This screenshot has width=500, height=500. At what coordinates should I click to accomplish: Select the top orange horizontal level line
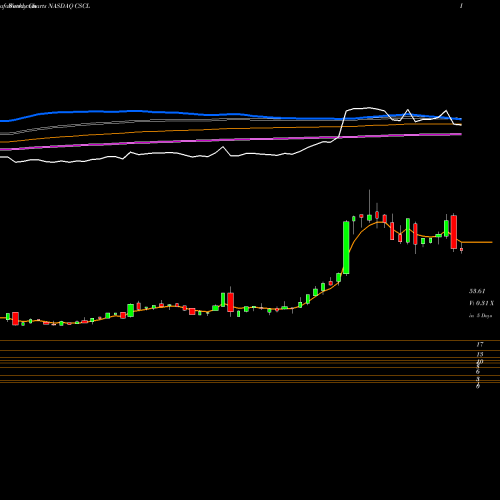click(250, 341)
